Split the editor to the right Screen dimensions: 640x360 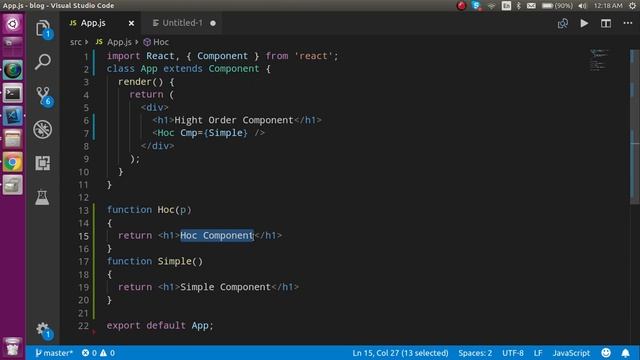(x=606, y=23)
